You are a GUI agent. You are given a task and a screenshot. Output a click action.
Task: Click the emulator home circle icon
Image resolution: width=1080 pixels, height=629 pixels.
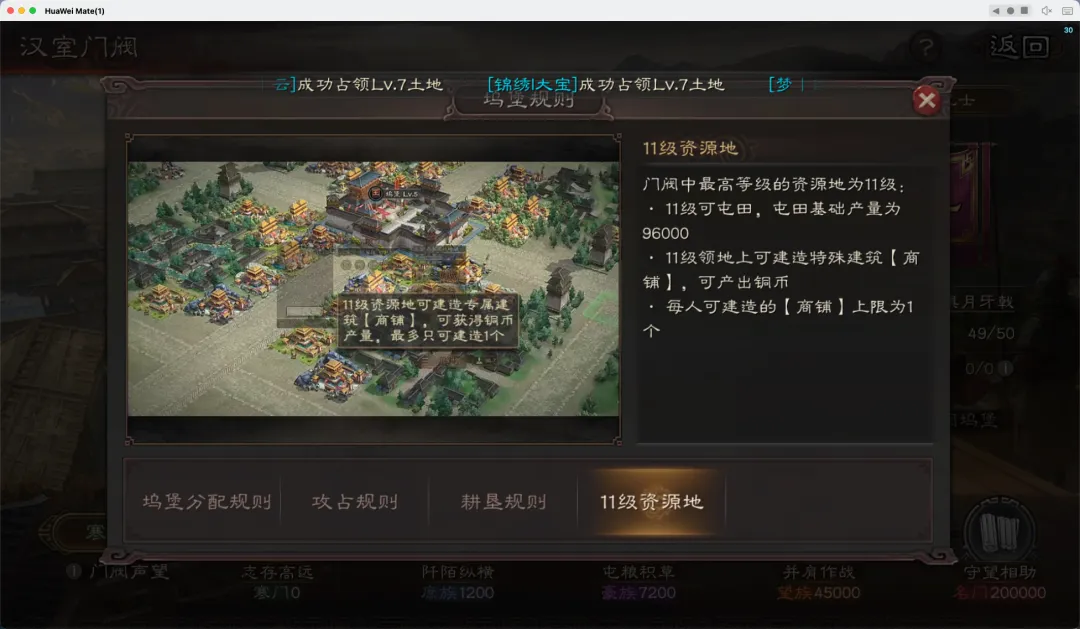click(x=1010, y=10)
